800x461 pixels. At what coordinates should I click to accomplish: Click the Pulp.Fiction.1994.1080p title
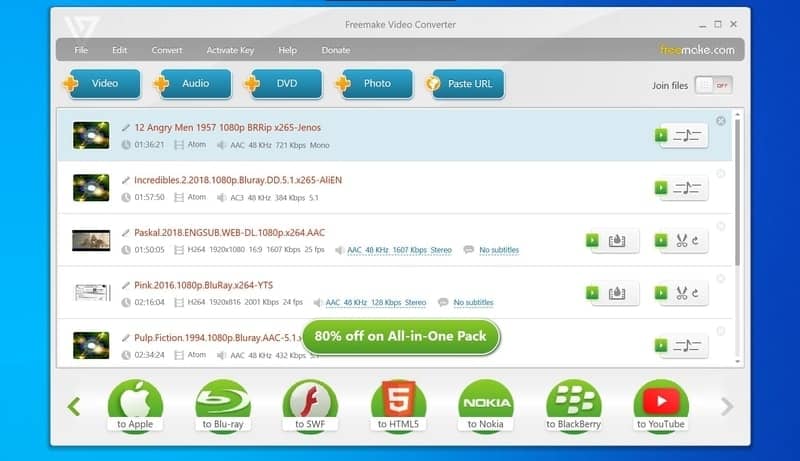[x=218, y=338]
